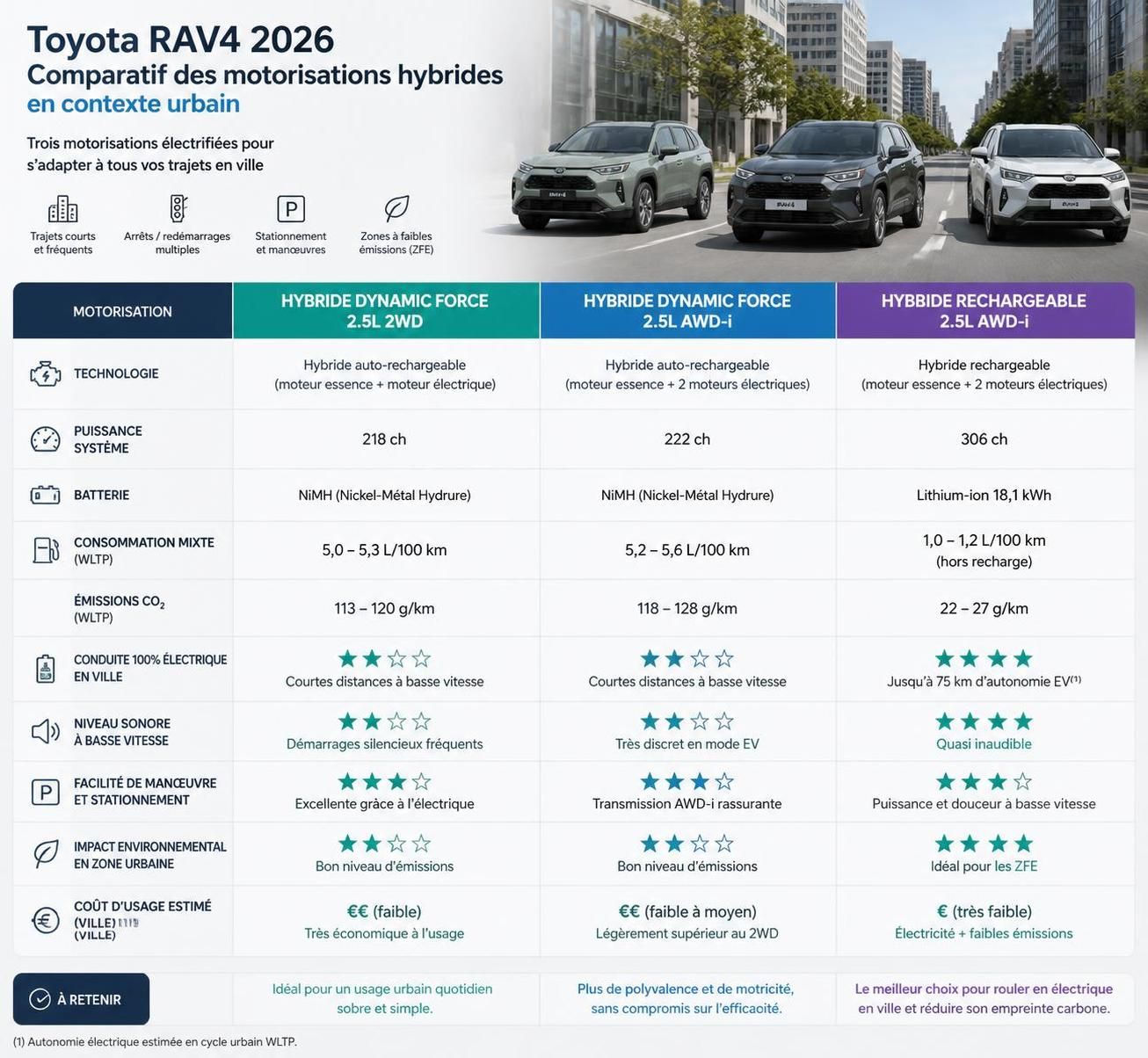Click the Toyota RAV4 2026 title

180,40
